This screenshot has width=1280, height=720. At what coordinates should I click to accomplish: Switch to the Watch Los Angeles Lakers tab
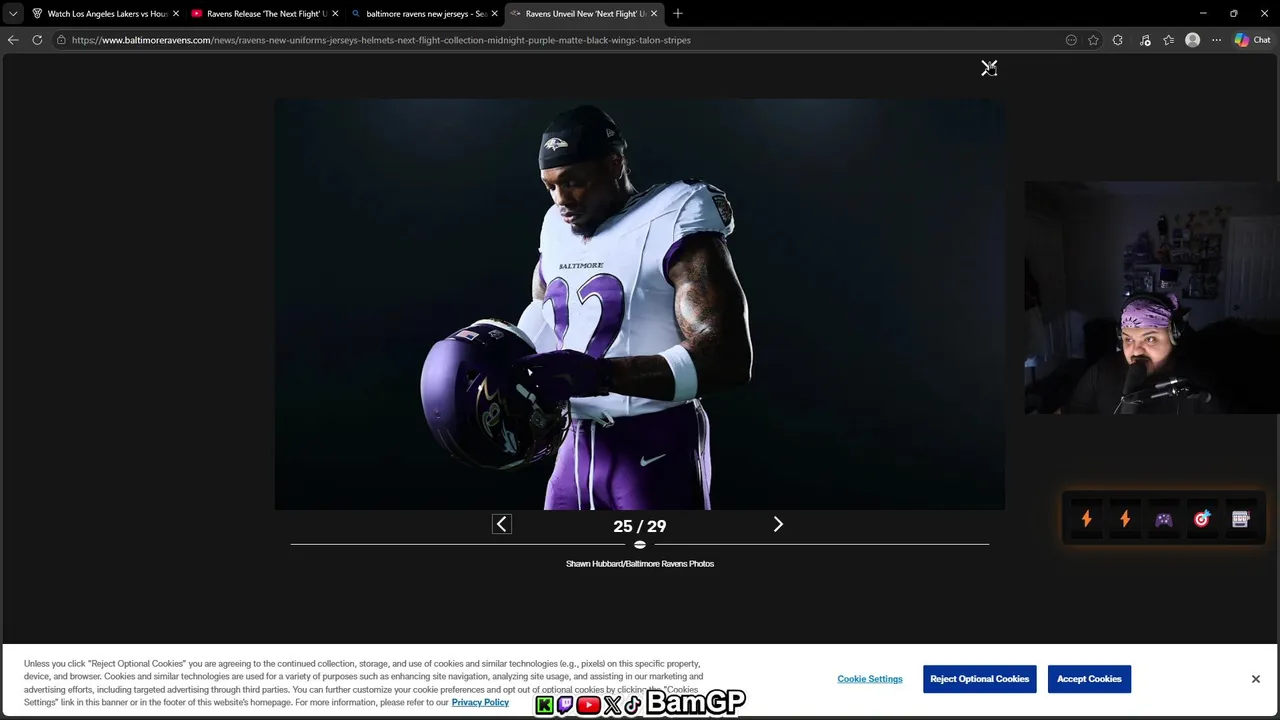[106, 14]
